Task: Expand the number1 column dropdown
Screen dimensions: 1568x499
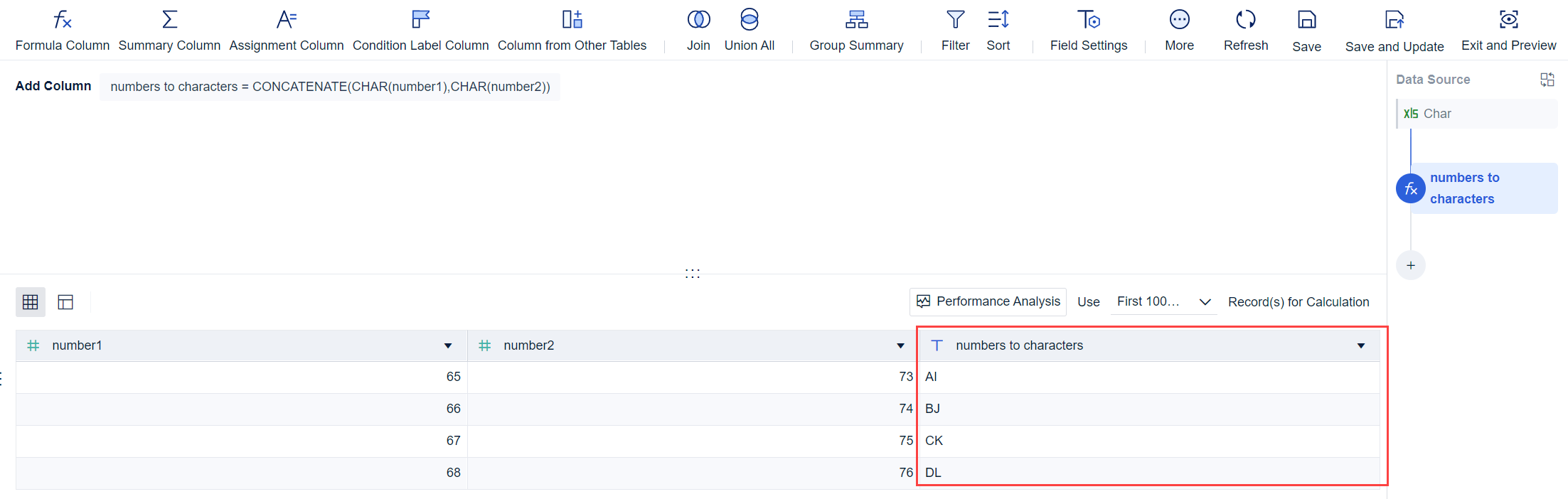Action: coord(448,346)
